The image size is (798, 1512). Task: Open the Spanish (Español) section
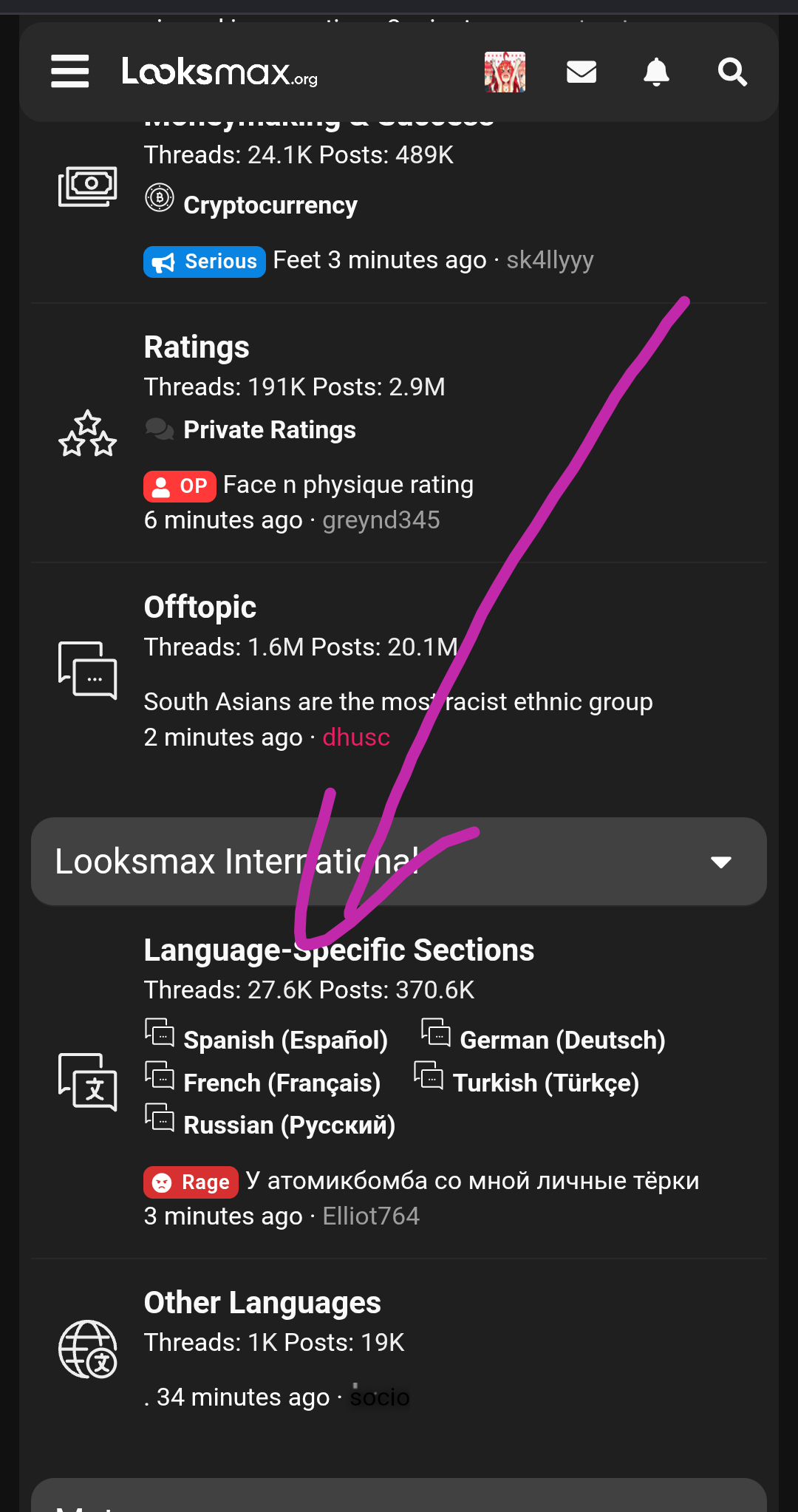(285, 1040)
